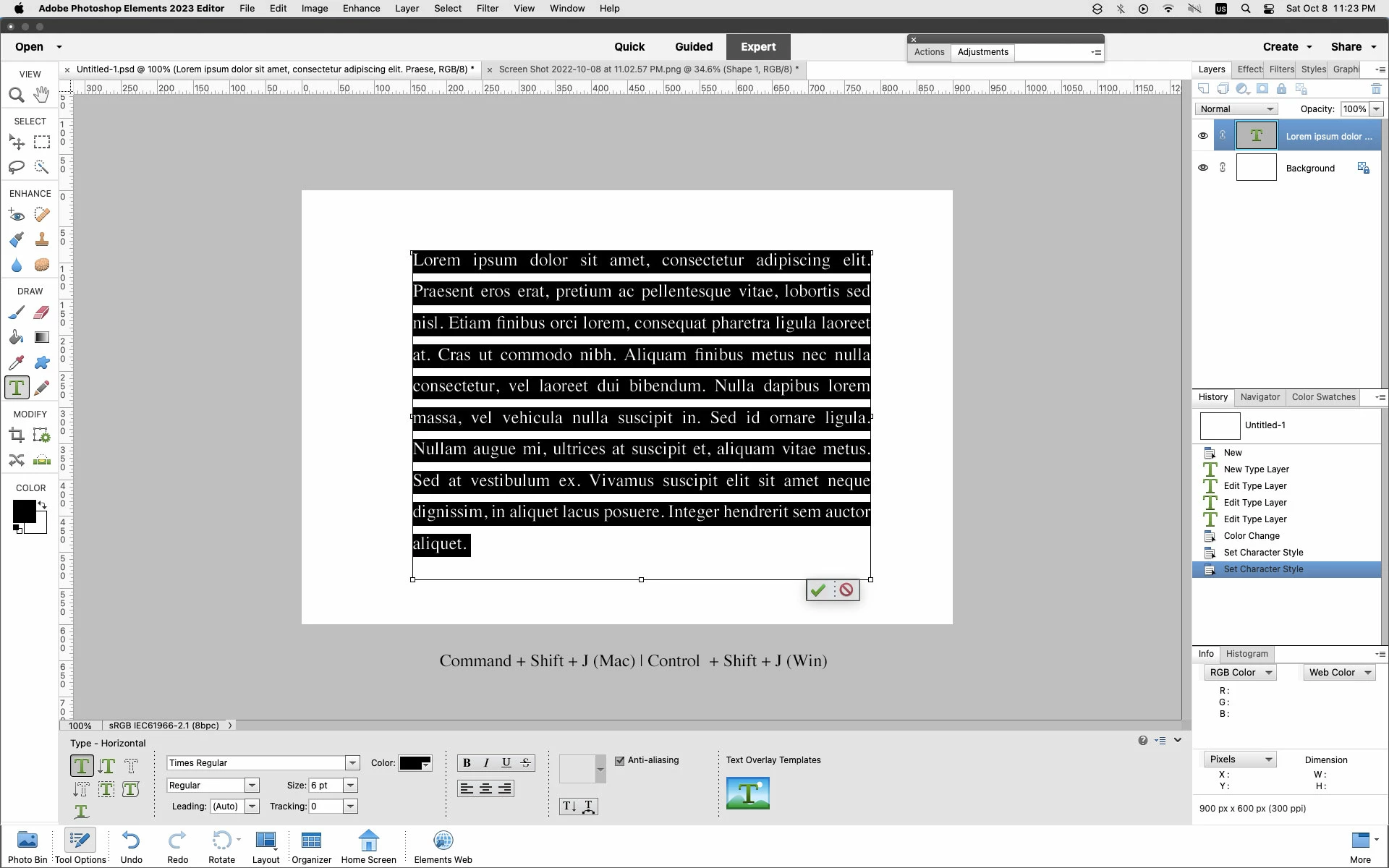This screenshot has height=868, width=1389.
Task: Pick the Paint Bucket tool
Action: point(16,337)
